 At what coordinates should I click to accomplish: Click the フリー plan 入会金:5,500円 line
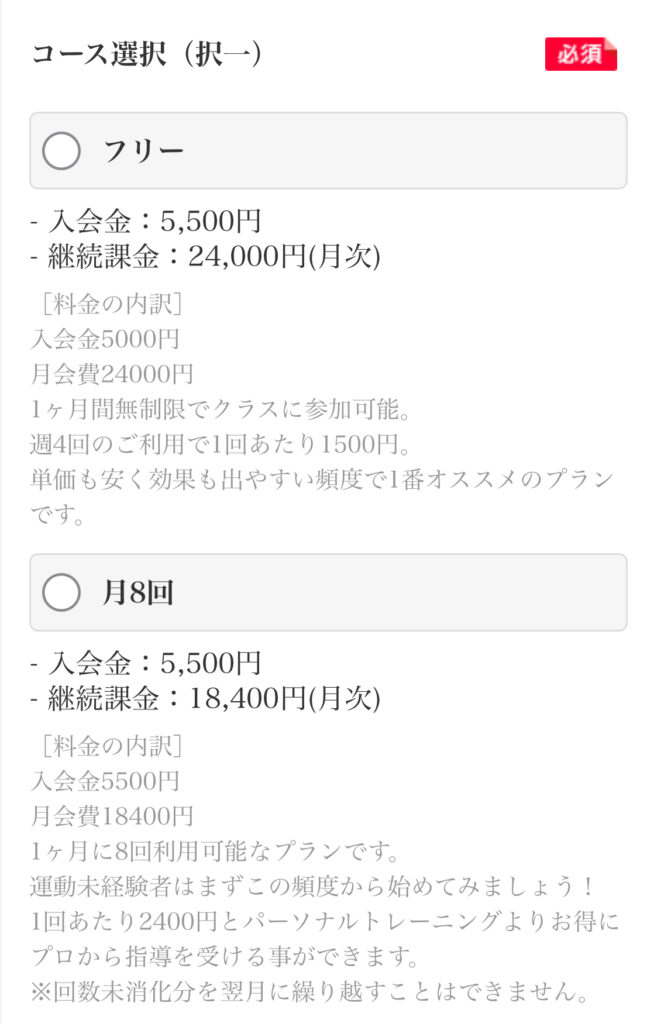click(146, 221)
